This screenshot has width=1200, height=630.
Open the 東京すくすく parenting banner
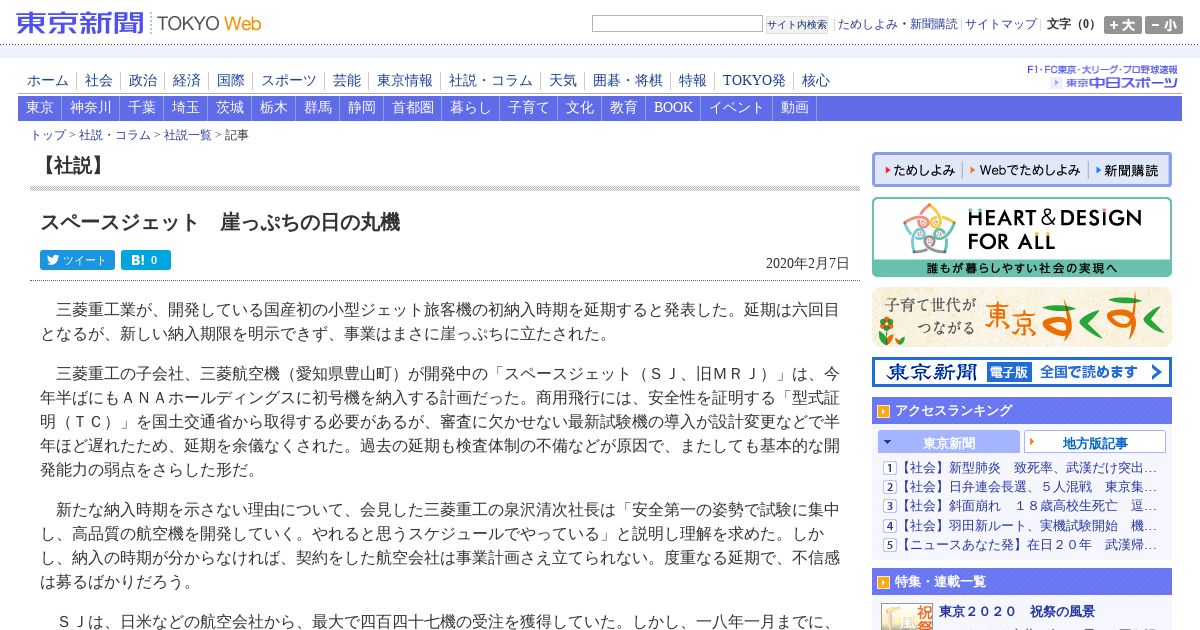(1022, 317)
